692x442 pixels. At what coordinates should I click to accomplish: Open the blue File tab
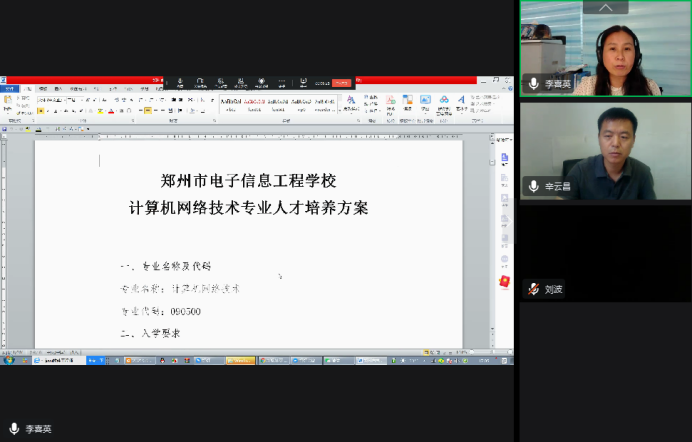9,89
